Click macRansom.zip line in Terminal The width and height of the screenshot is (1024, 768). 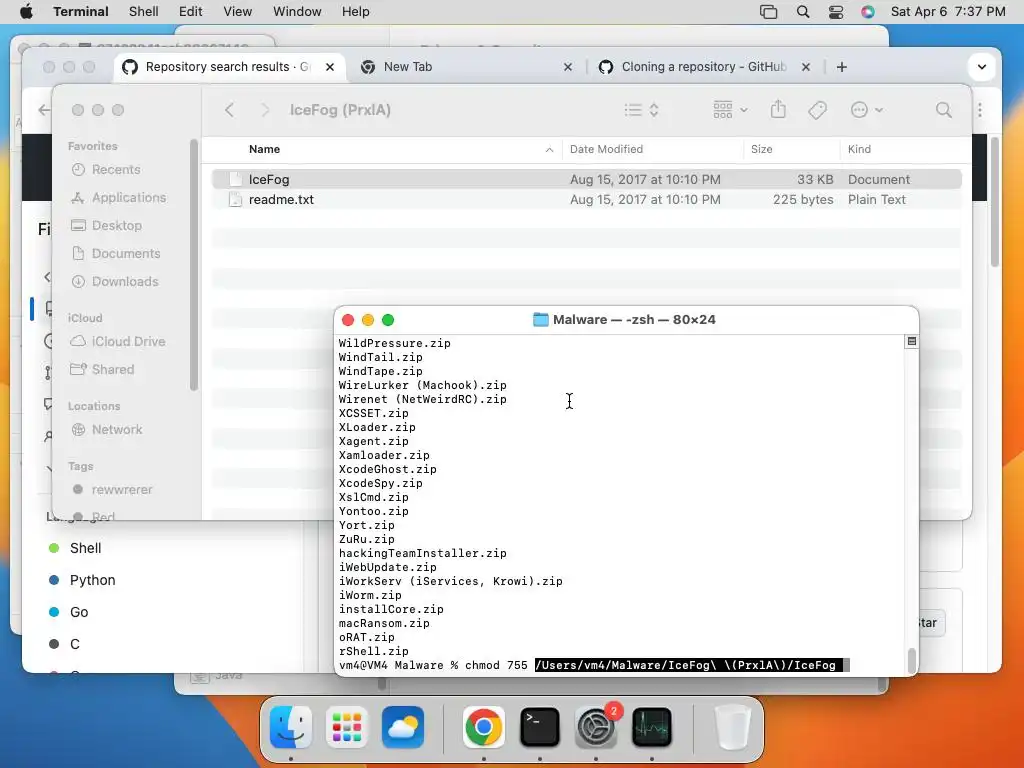(x=384, y=623)
